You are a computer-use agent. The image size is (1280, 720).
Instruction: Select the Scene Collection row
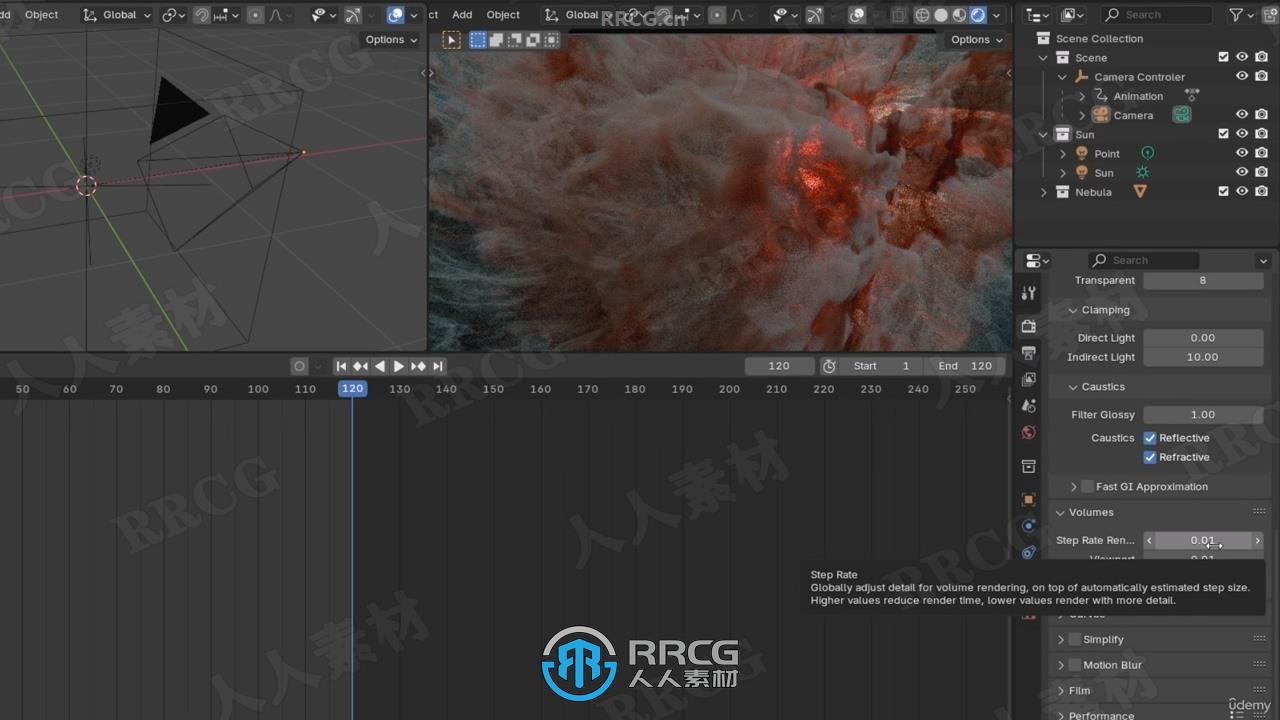point(1099,38)
